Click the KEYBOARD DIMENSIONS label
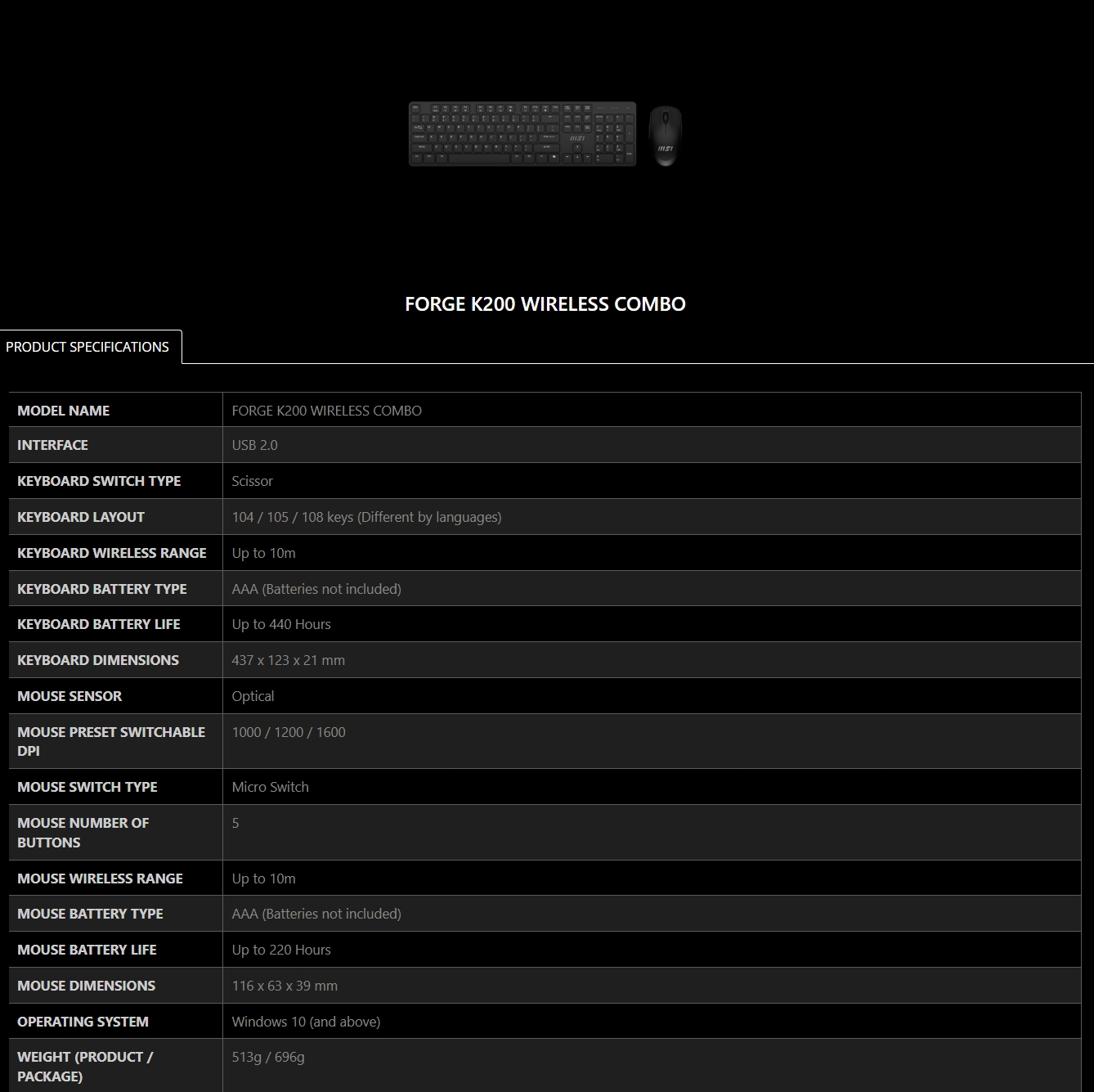This screenshot has height=1092, width=1094. click(x=98, y=660)
